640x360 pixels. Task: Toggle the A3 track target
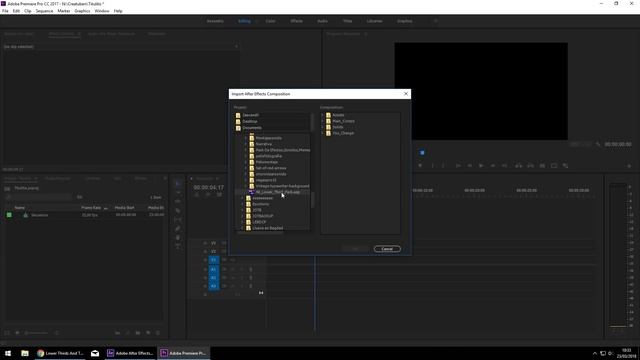(213, 286)
